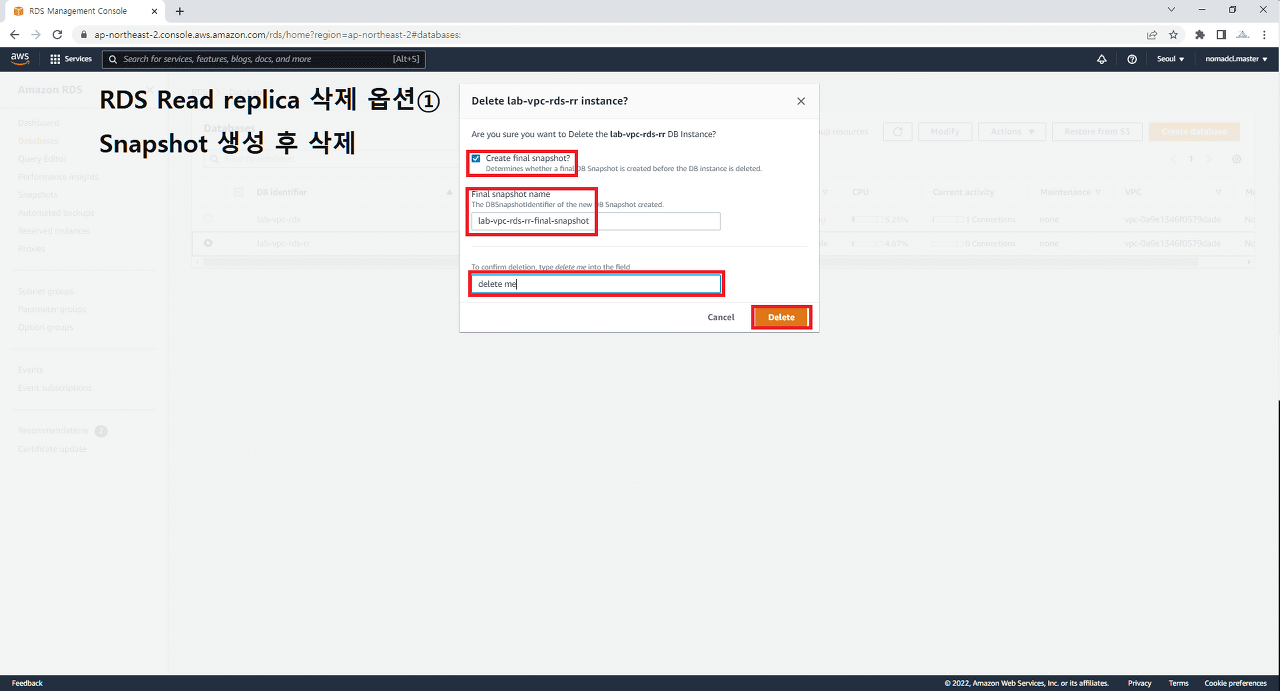The image size is (1280, 691).
Task: Close the RDS Management Console tab
Action: click(x=156, y=11)
